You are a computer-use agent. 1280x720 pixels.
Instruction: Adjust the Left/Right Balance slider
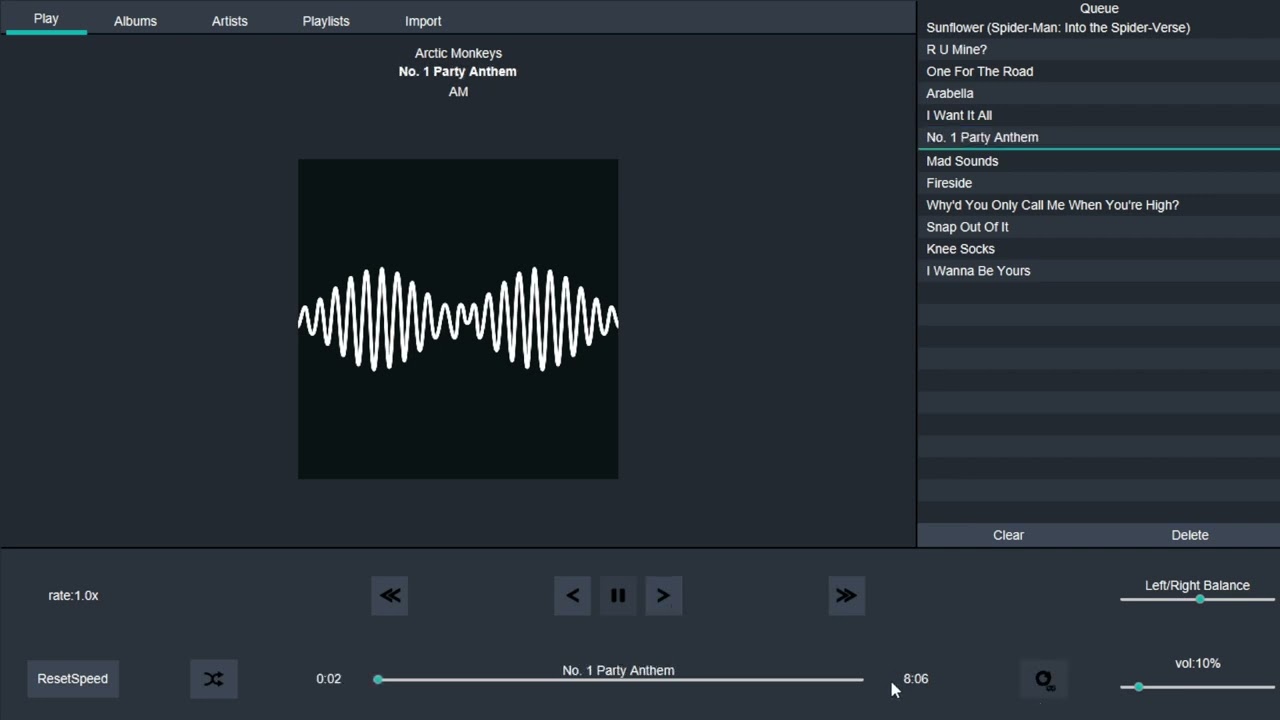point(1198,599)
